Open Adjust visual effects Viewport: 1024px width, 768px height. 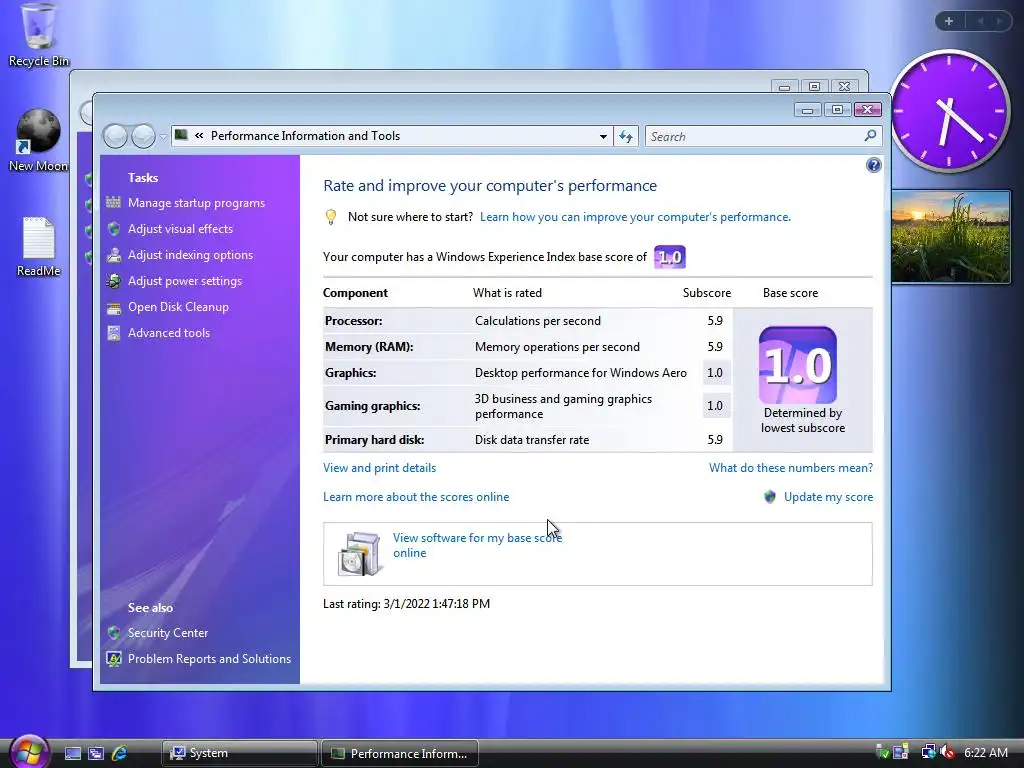coord(180,229)
